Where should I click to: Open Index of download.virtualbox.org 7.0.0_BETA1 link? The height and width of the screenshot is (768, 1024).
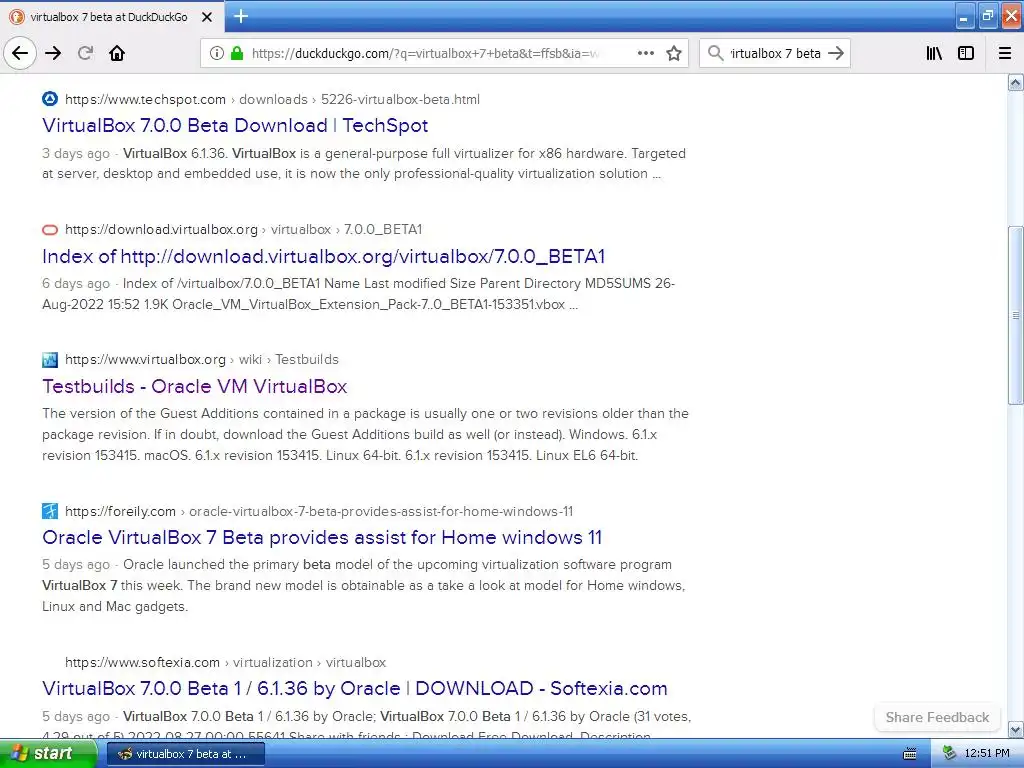click(323, 256)
